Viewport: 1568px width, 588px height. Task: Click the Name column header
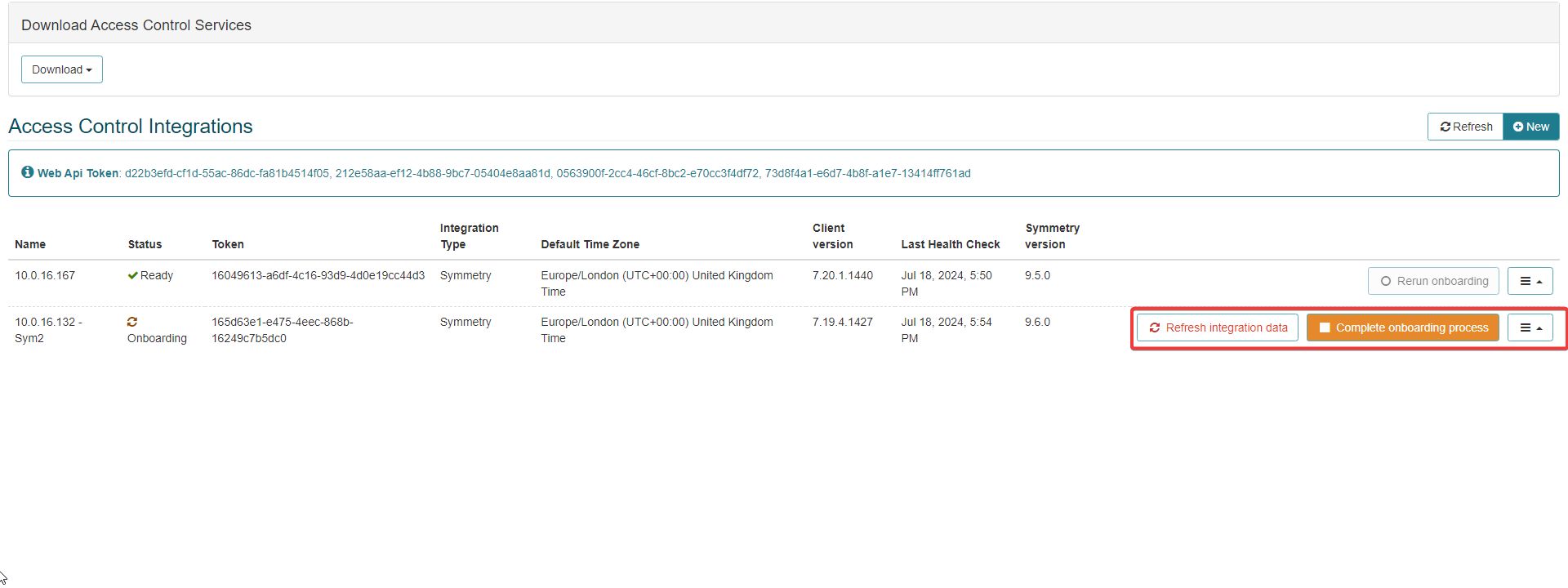coord(30,244)
